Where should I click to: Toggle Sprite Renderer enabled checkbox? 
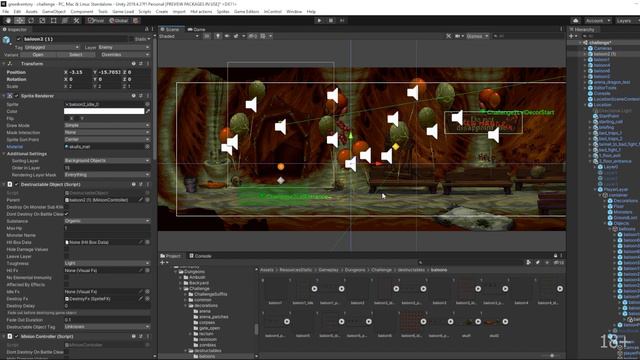[17, 96]
